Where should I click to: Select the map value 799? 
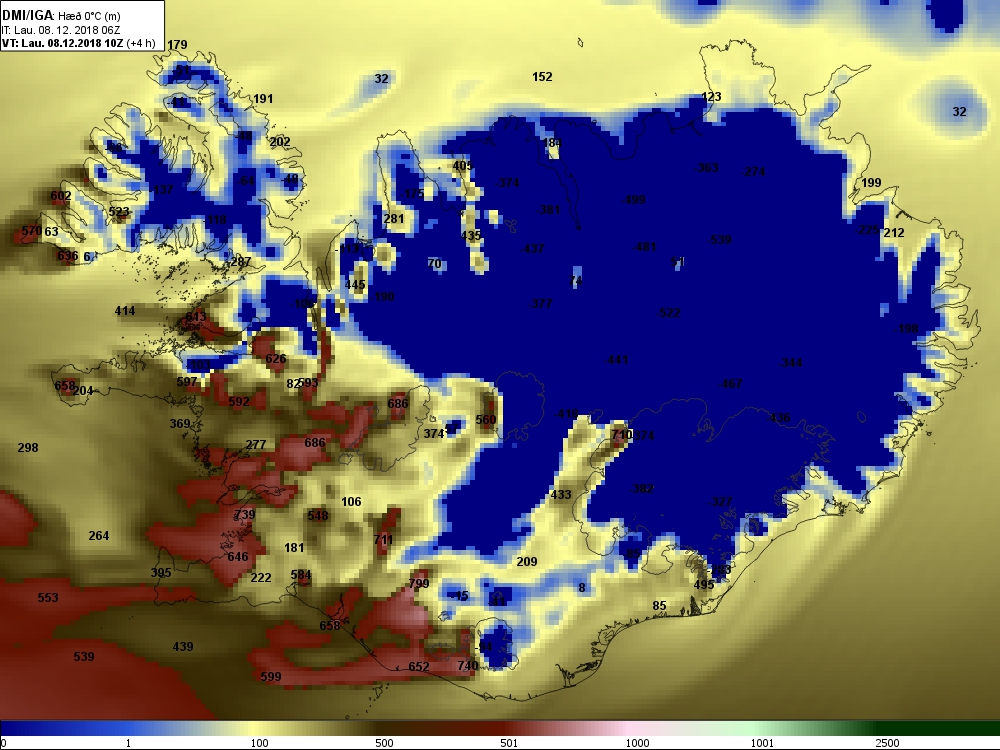(419, 584)
